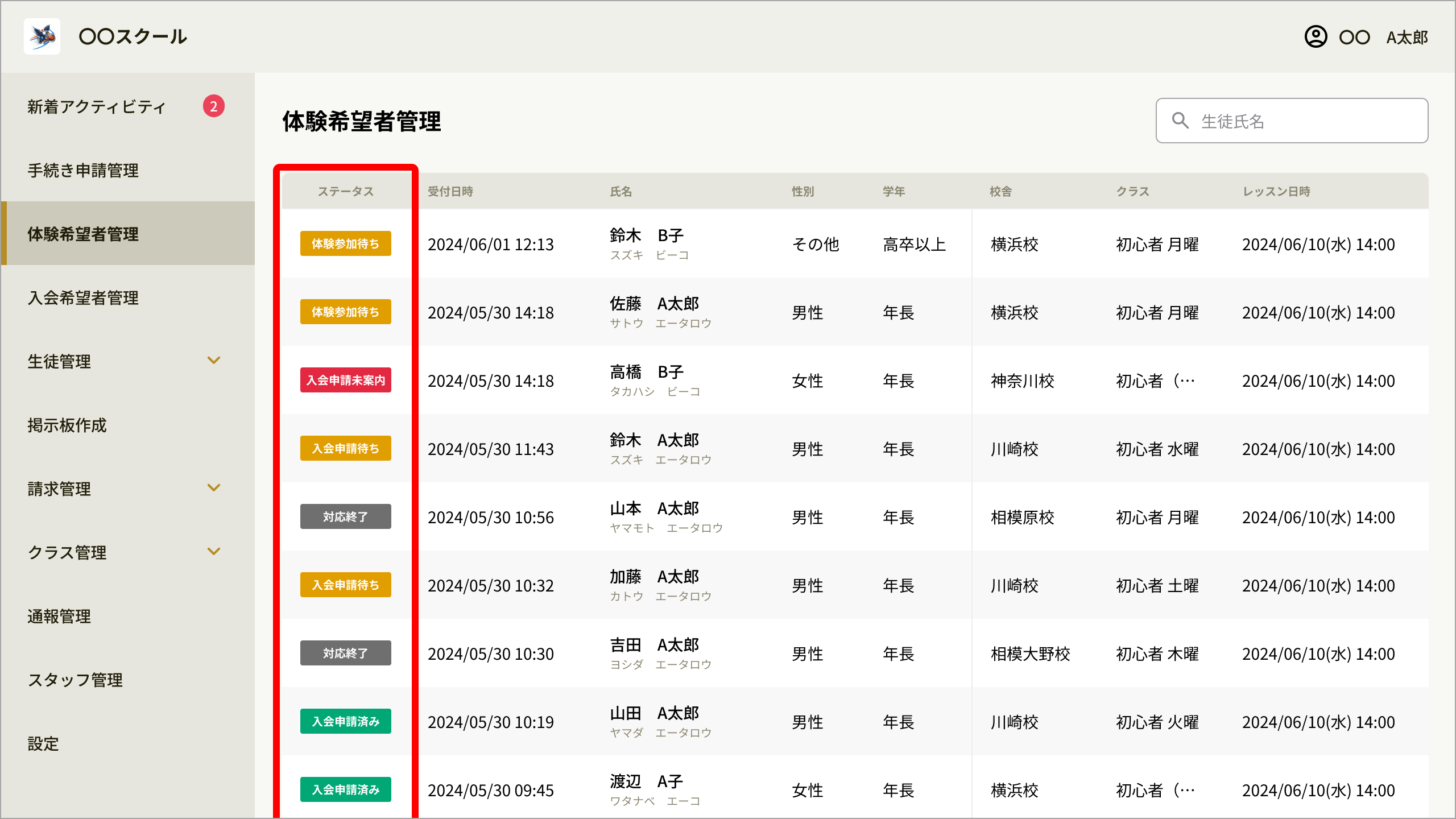This screenshot has height=819, width=1456.
Task: Open 入会希望者管理 menu item
Action: [83, 297]
